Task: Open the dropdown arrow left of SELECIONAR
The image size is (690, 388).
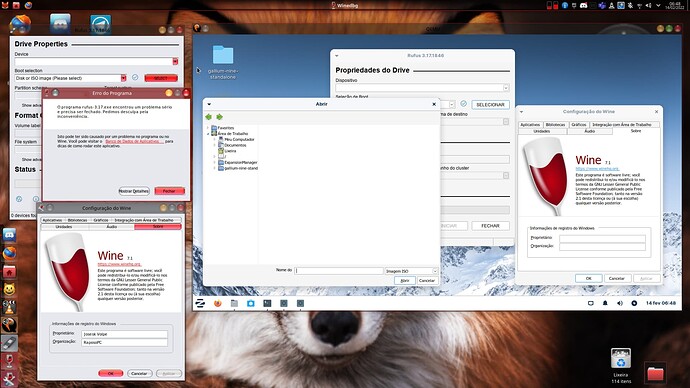Action: (x=451, y=105)
